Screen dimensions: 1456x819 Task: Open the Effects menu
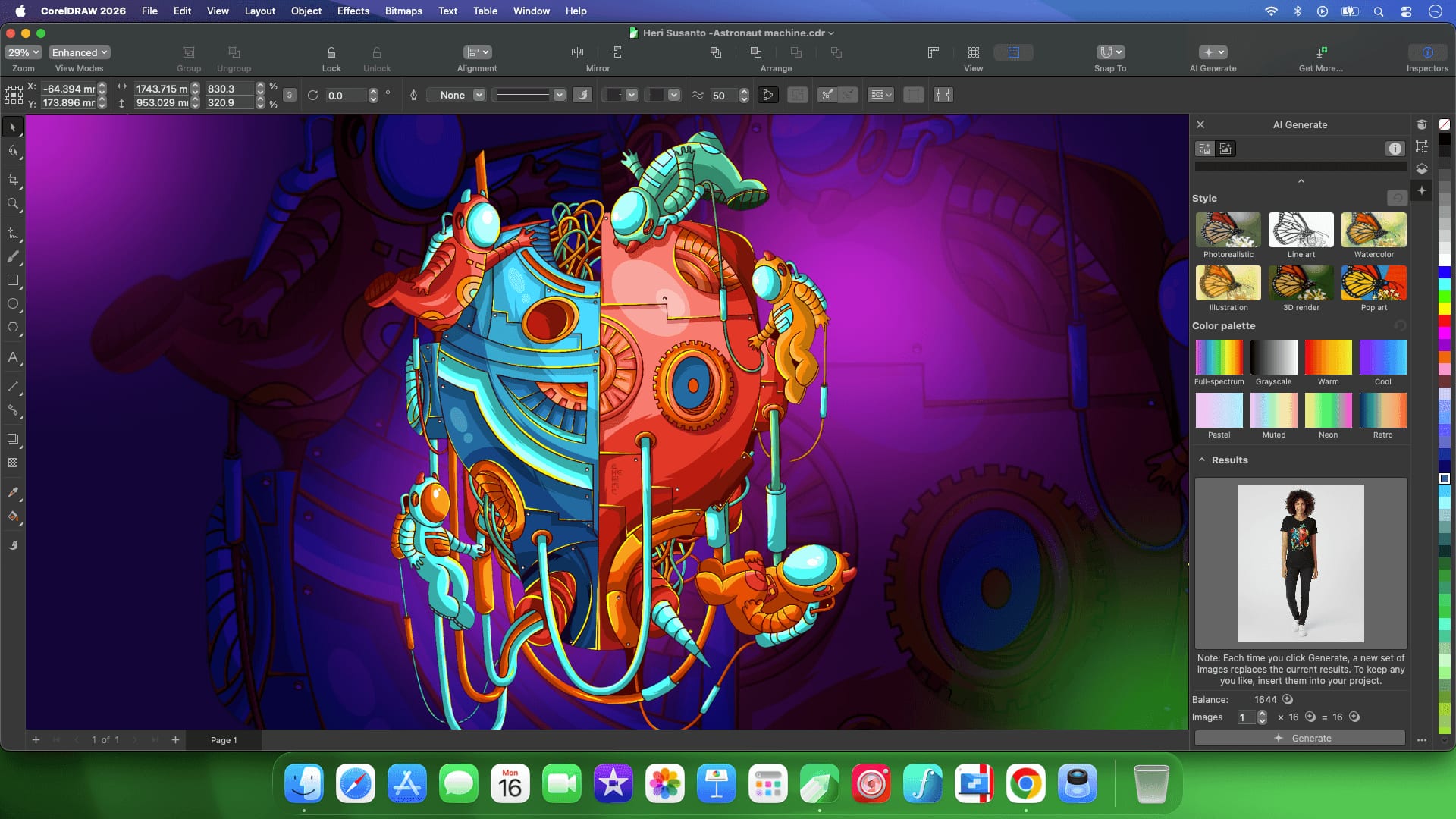pyautogui.click(x=352, y=11)
